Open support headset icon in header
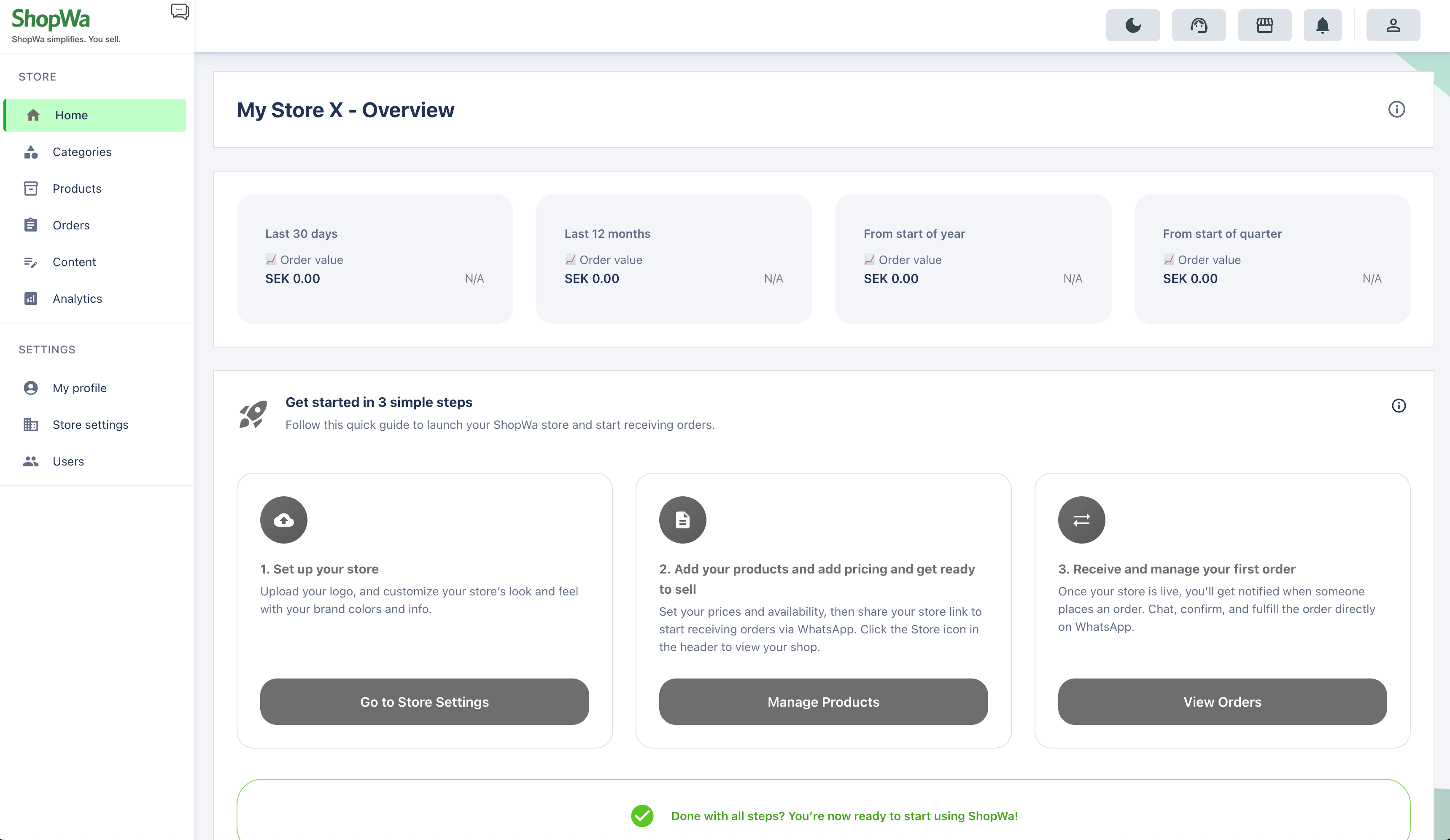Image resolution: width=1450 pixels, height=840 pixels. 1199,25
